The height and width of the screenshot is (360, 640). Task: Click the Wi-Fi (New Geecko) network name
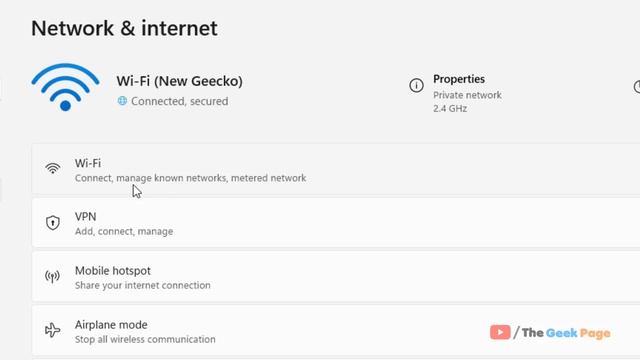pos(180,81)
